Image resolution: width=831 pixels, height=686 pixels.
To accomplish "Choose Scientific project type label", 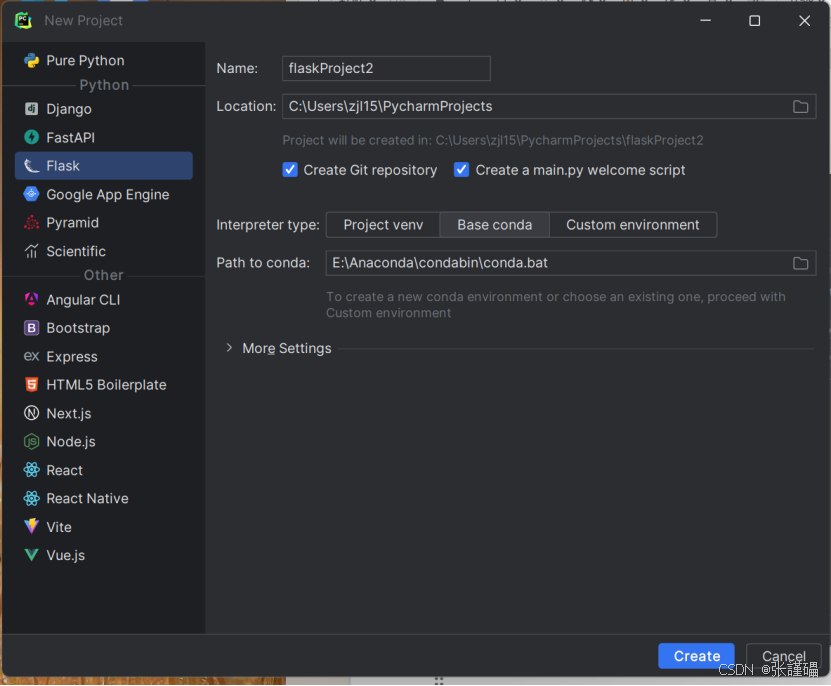I will coord(76,251).
